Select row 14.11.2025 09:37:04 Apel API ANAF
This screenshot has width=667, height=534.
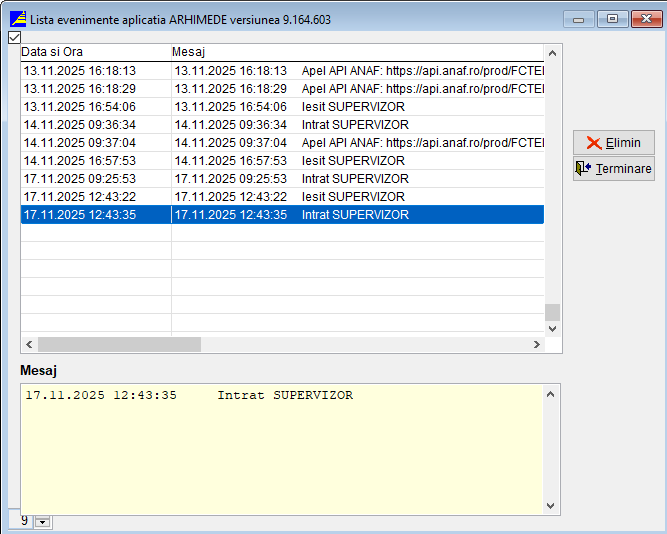(x=282, y=143)
